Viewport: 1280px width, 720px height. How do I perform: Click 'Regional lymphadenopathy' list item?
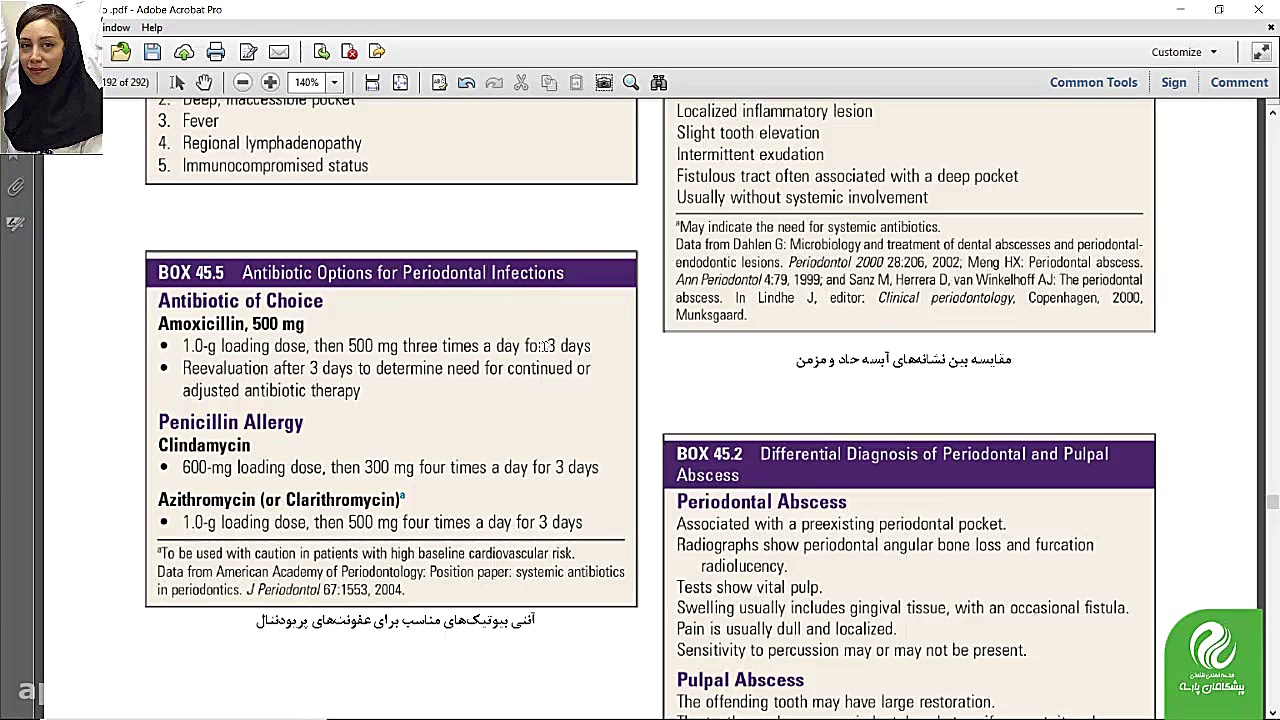(x=272, y=143)
